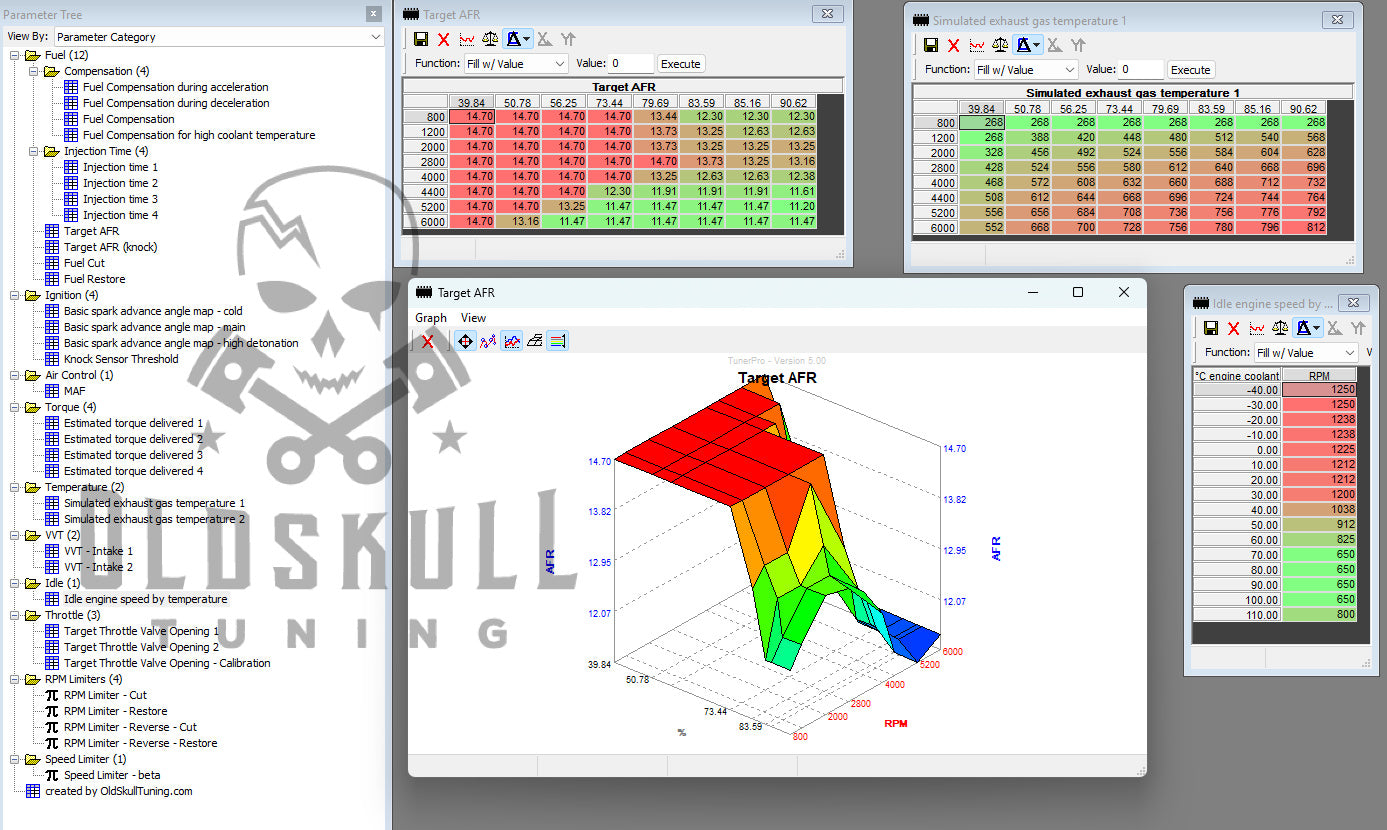Click the crosshair target icon in the graph toolbar

click(x=465, y=341)
